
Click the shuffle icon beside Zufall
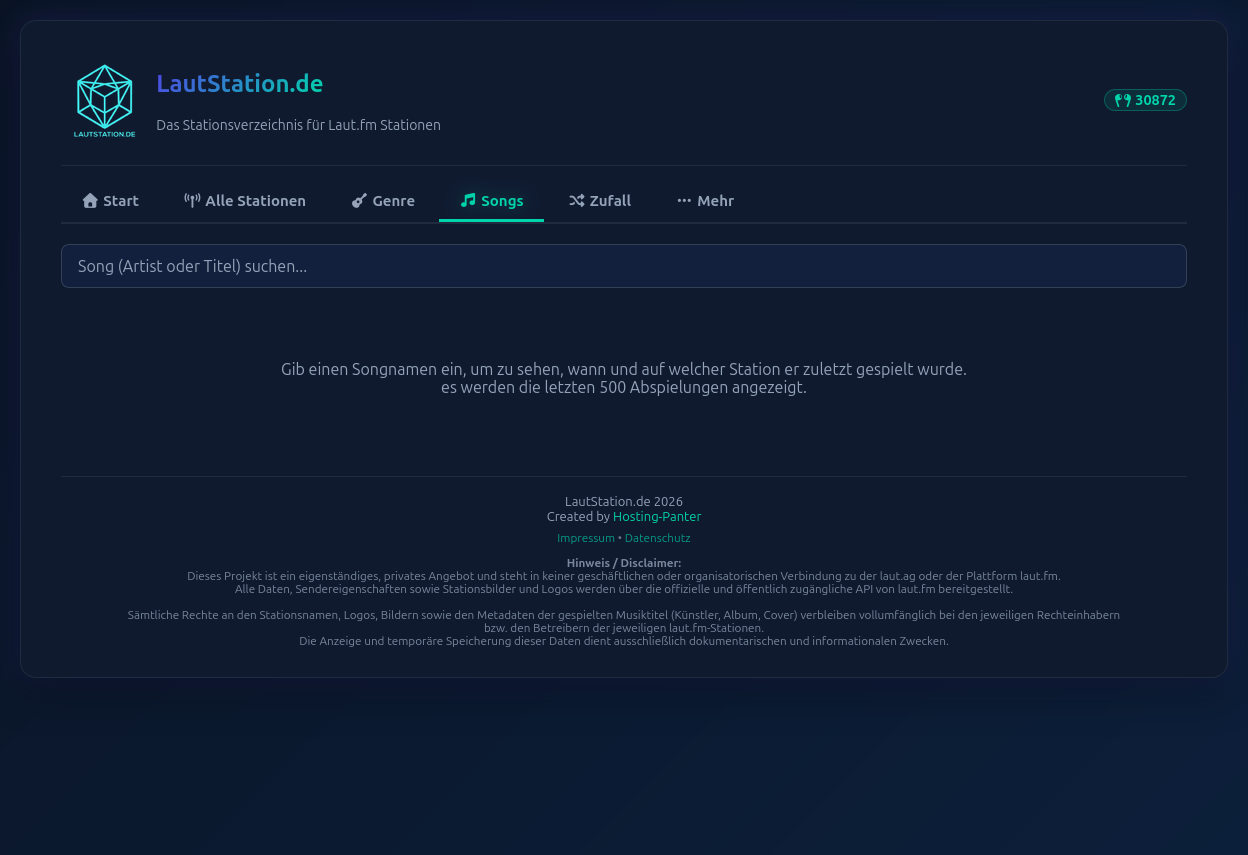(577, 201)
